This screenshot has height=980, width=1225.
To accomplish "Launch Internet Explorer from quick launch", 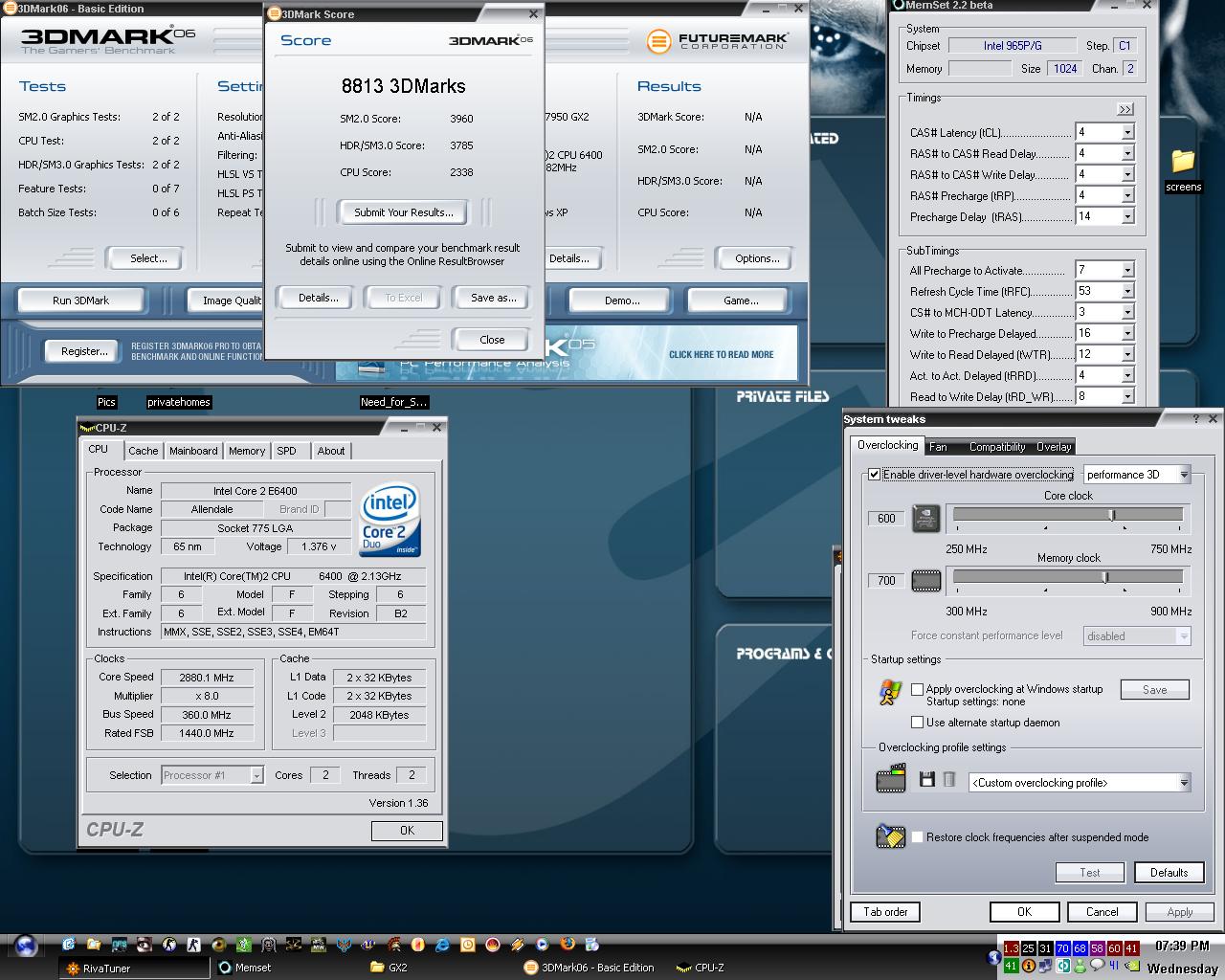I will (442, 944).
